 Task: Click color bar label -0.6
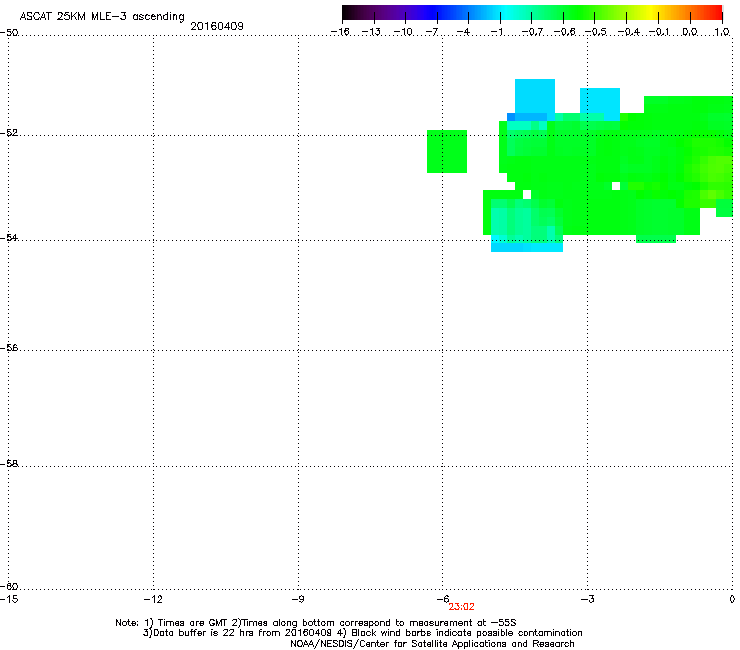pos(564,32)
